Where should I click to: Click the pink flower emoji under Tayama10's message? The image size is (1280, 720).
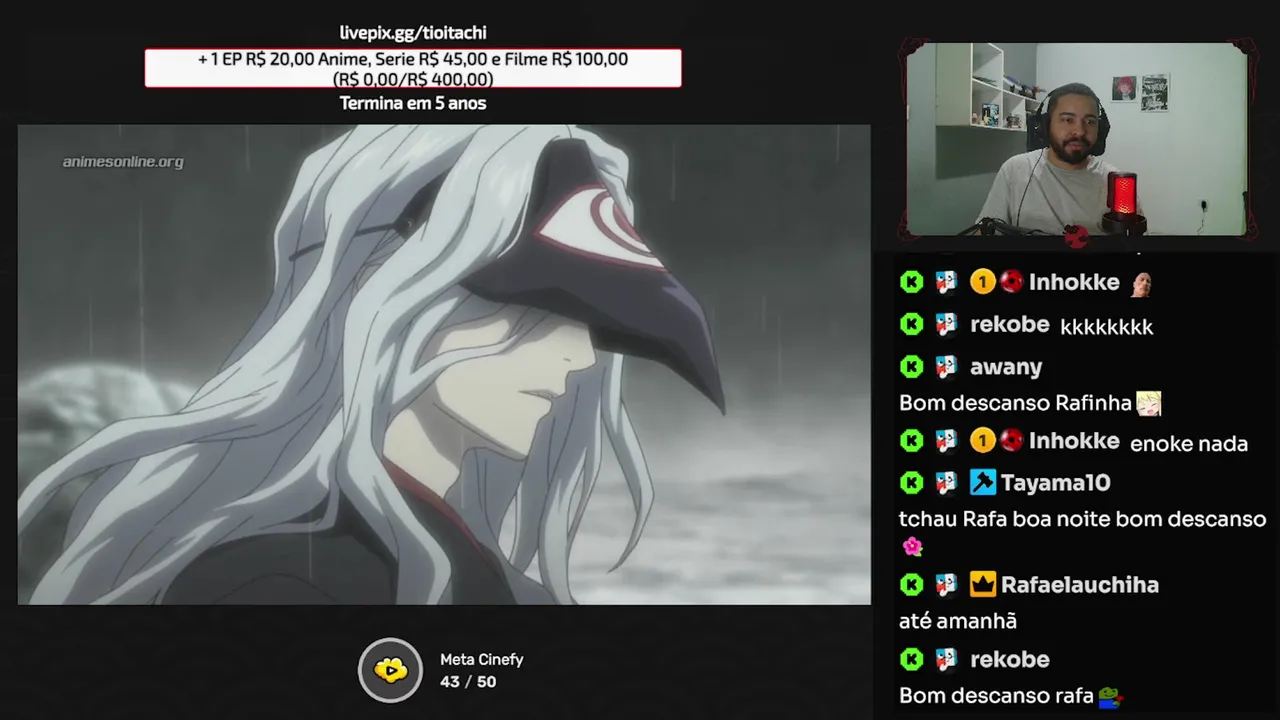click(911, 547)
